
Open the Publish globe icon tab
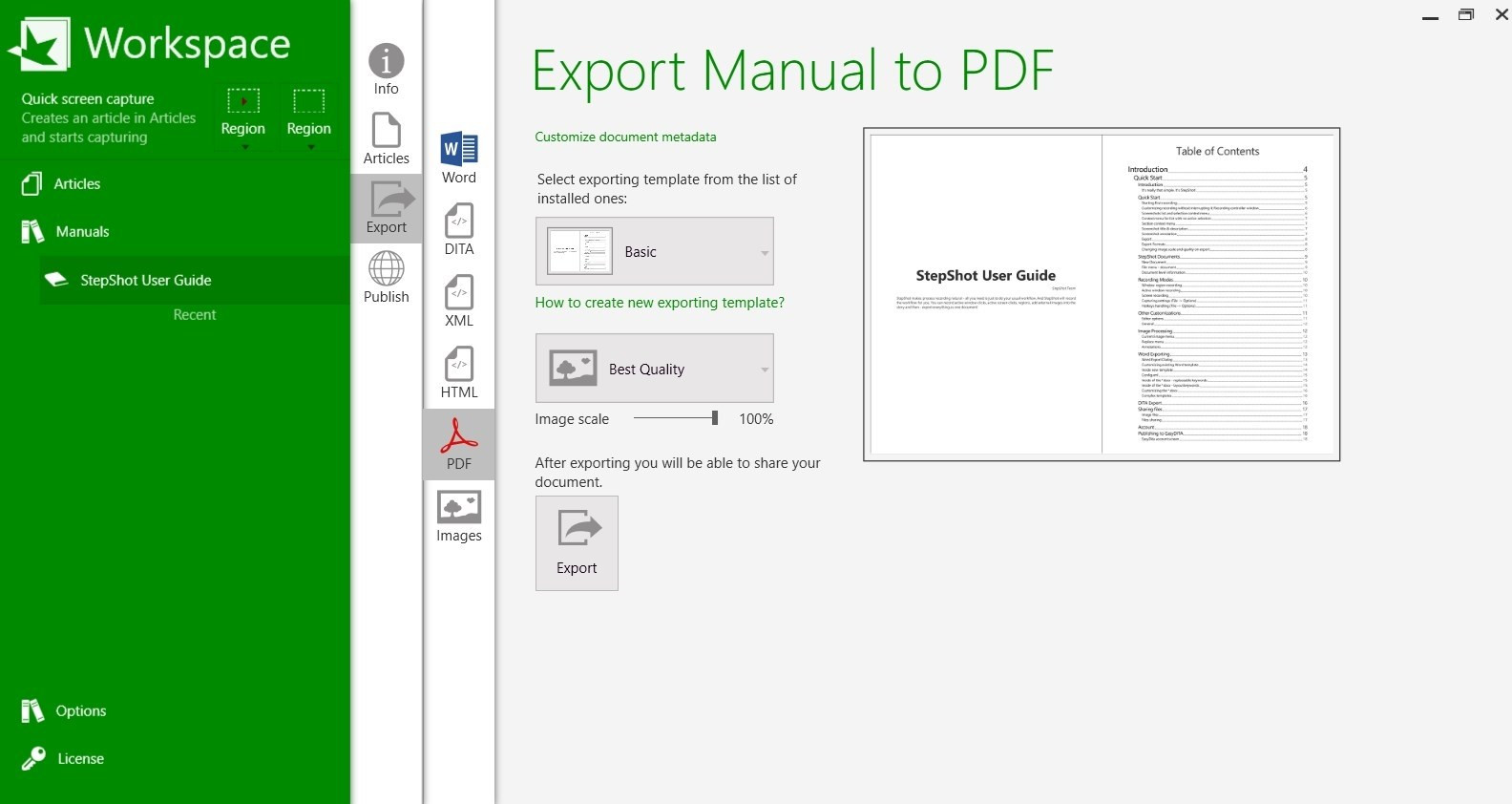pyautogui.click(x=387, y=277)
